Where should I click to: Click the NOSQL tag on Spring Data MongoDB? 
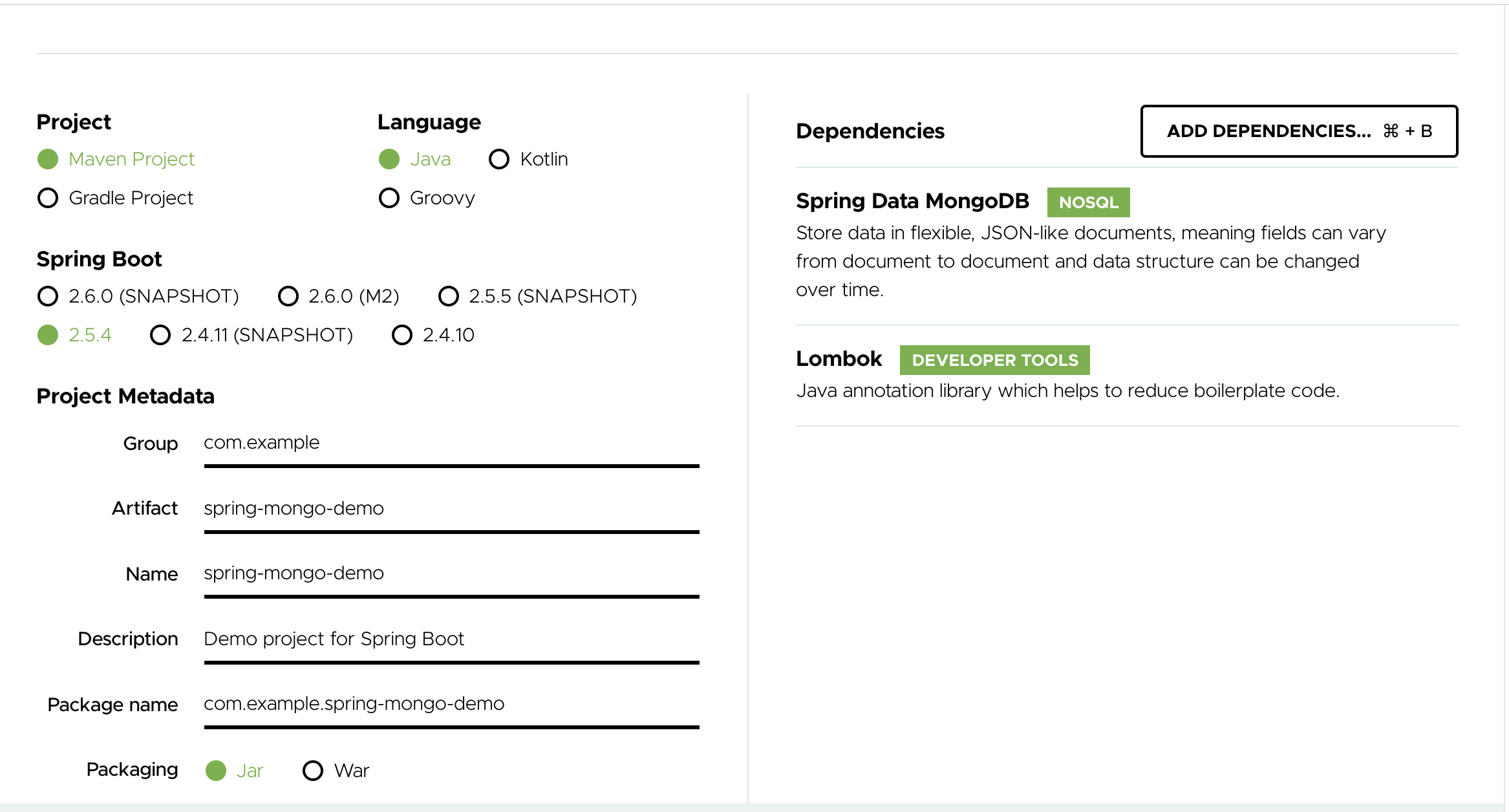tap(1088, 202)
